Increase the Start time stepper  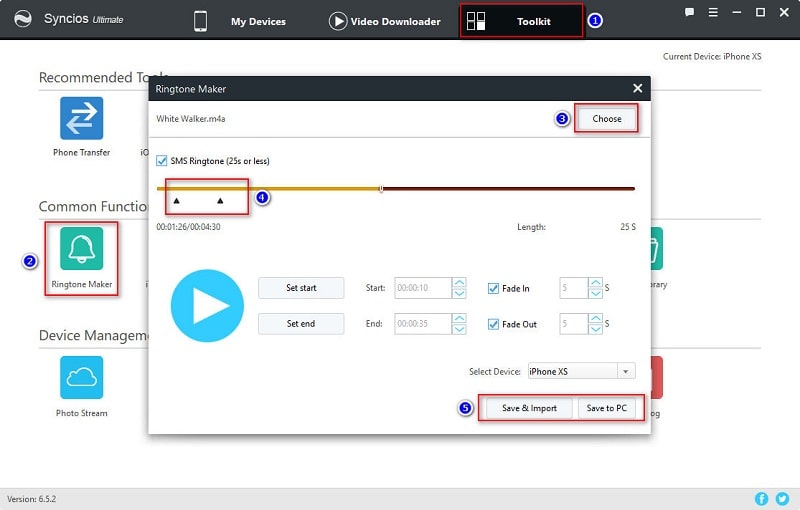459,283
